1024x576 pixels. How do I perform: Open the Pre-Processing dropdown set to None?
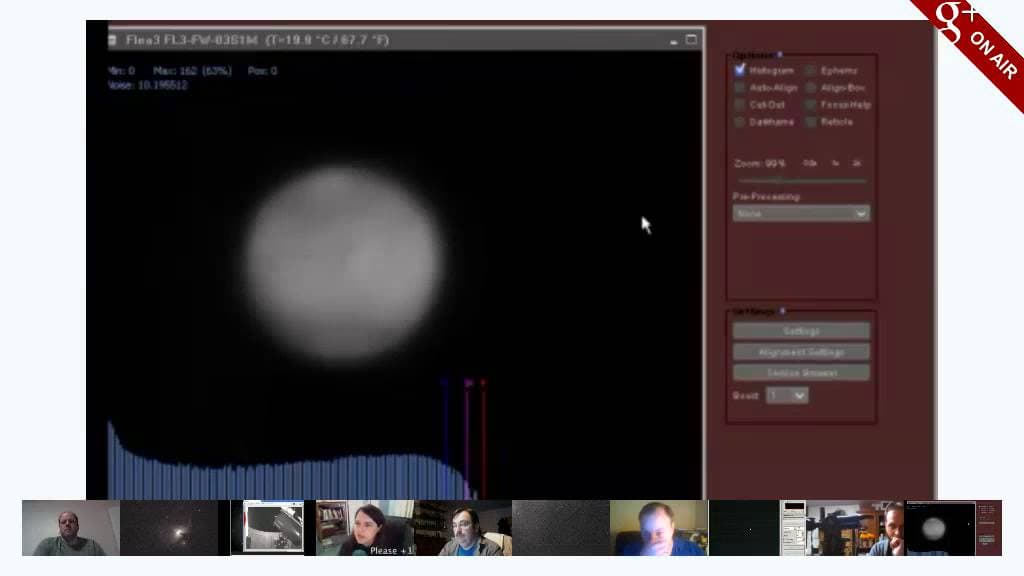(801, 214)
